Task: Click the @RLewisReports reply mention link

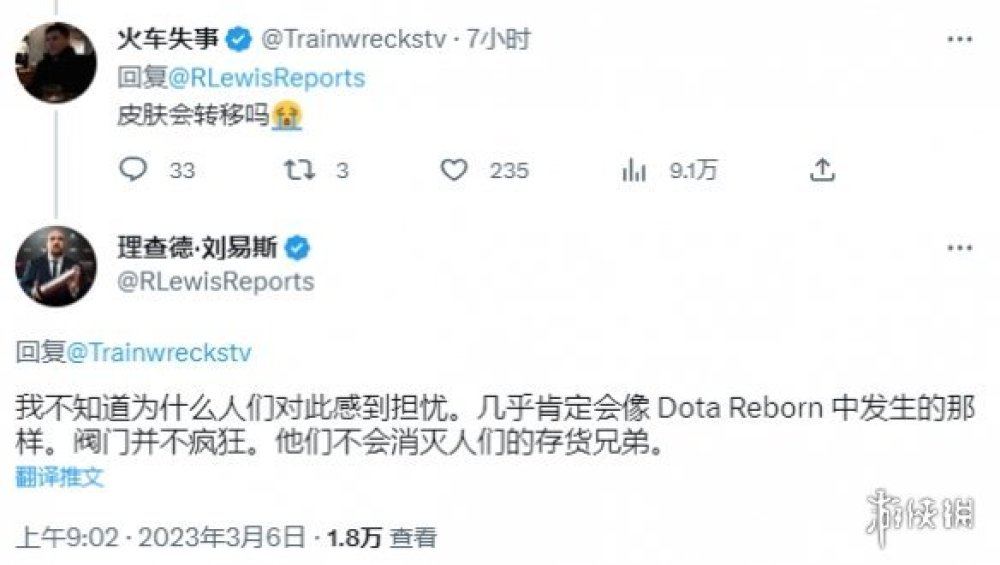Action: pyautogui.click(x=267, y=78)
